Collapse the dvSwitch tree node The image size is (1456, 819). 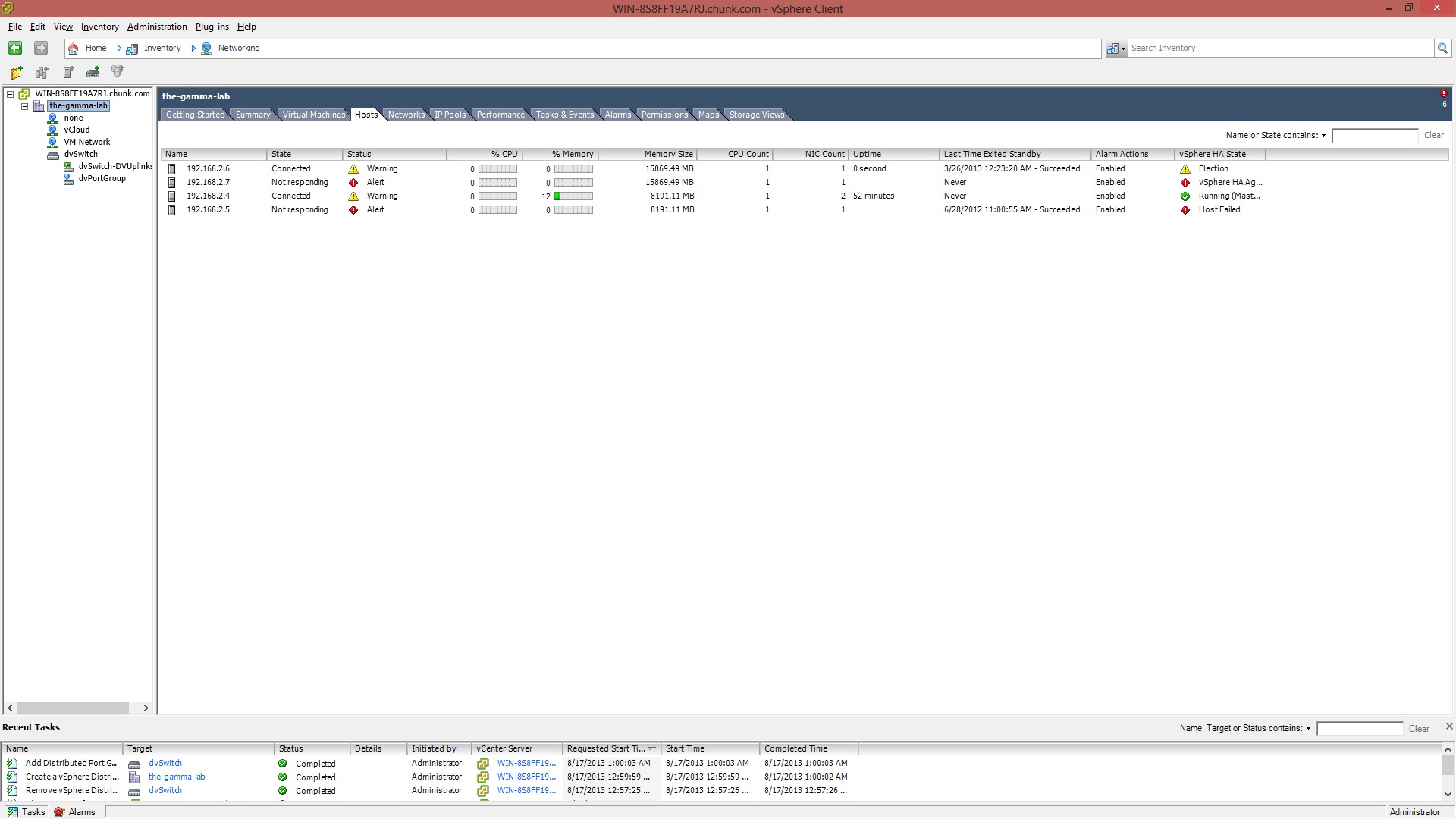[39, 155]
